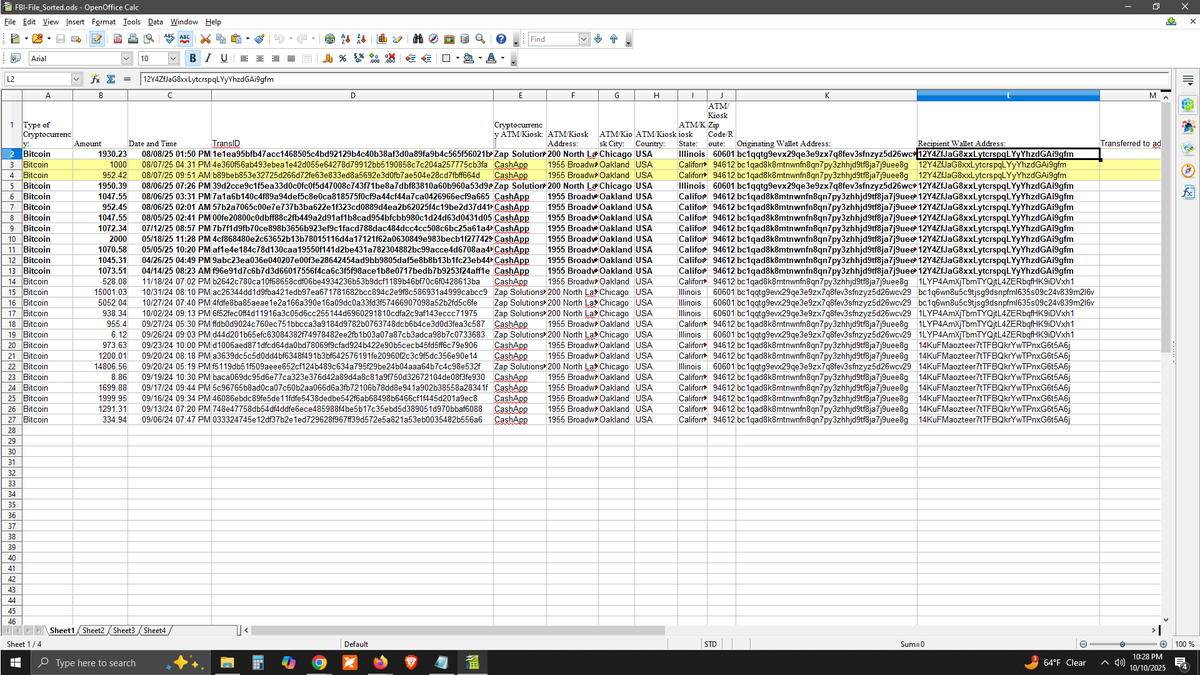This screenshot has width=1200, height=675.
Task: Toggle Edit File mode icon
Action: click(97, 39)
